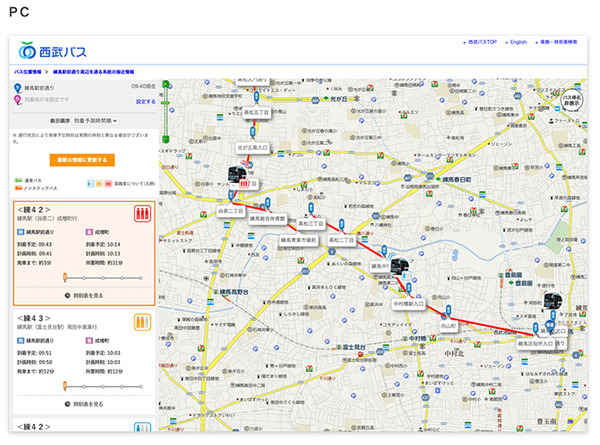Expand 時刻表を見る under the 練43 card
Image resolution: width=600 pixels, height=445 pixels.
(82, 403)
